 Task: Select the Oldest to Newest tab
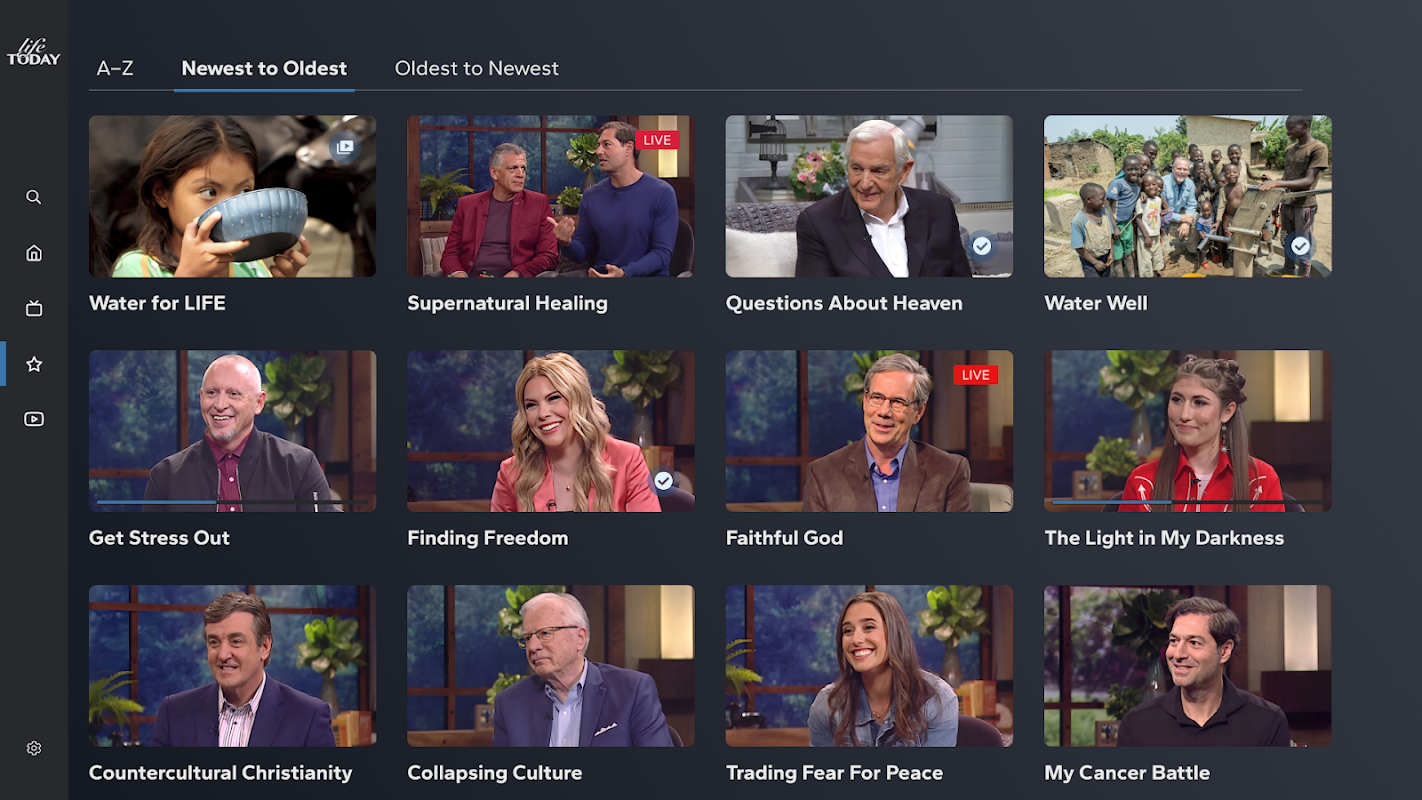tap(477, 68)
